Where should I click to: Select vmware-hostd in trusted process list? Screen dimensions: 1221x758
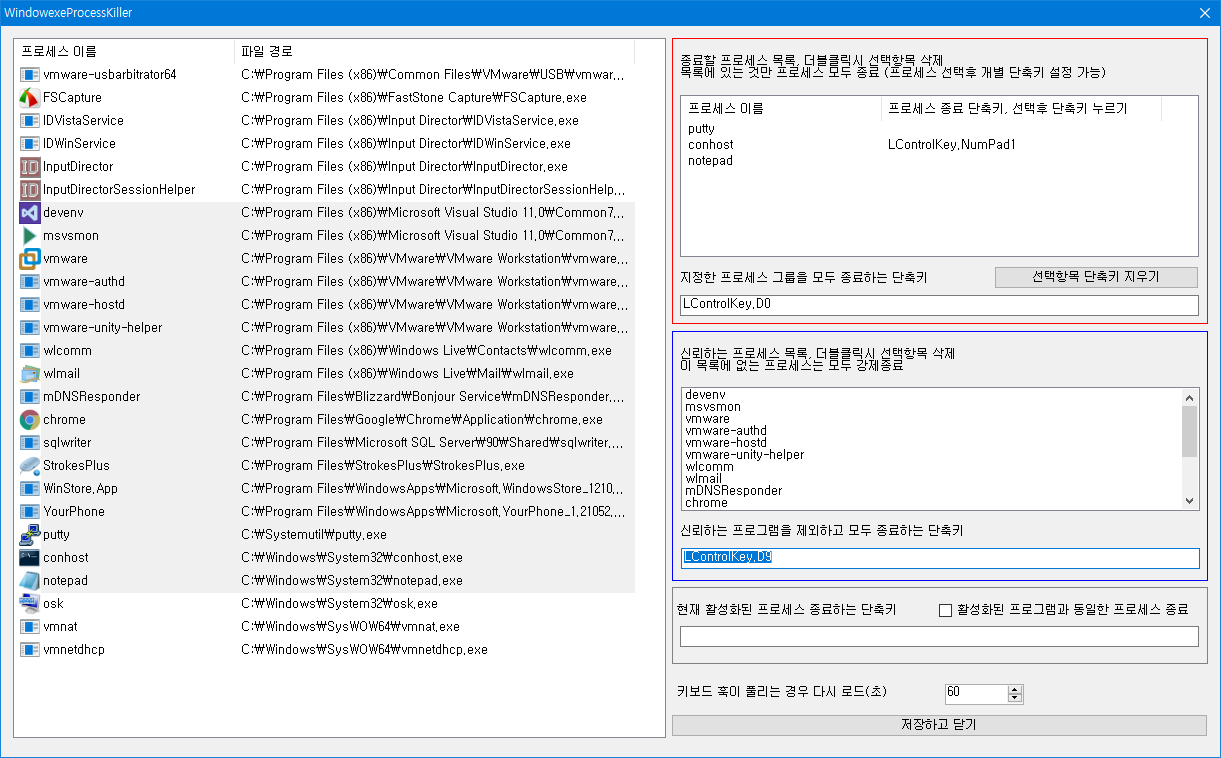[726, 443]
